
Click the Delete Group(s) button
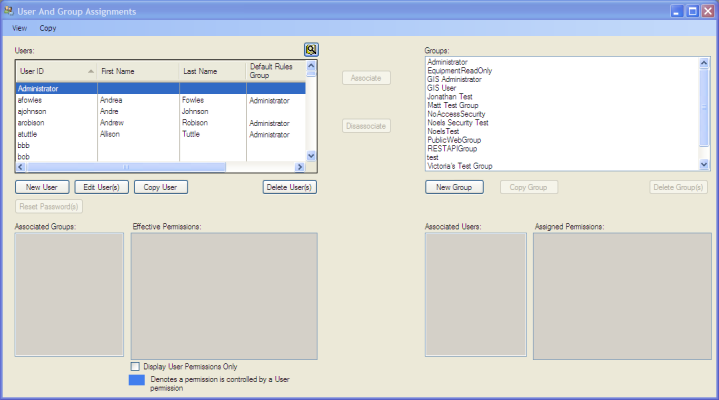tap(678, 187)
